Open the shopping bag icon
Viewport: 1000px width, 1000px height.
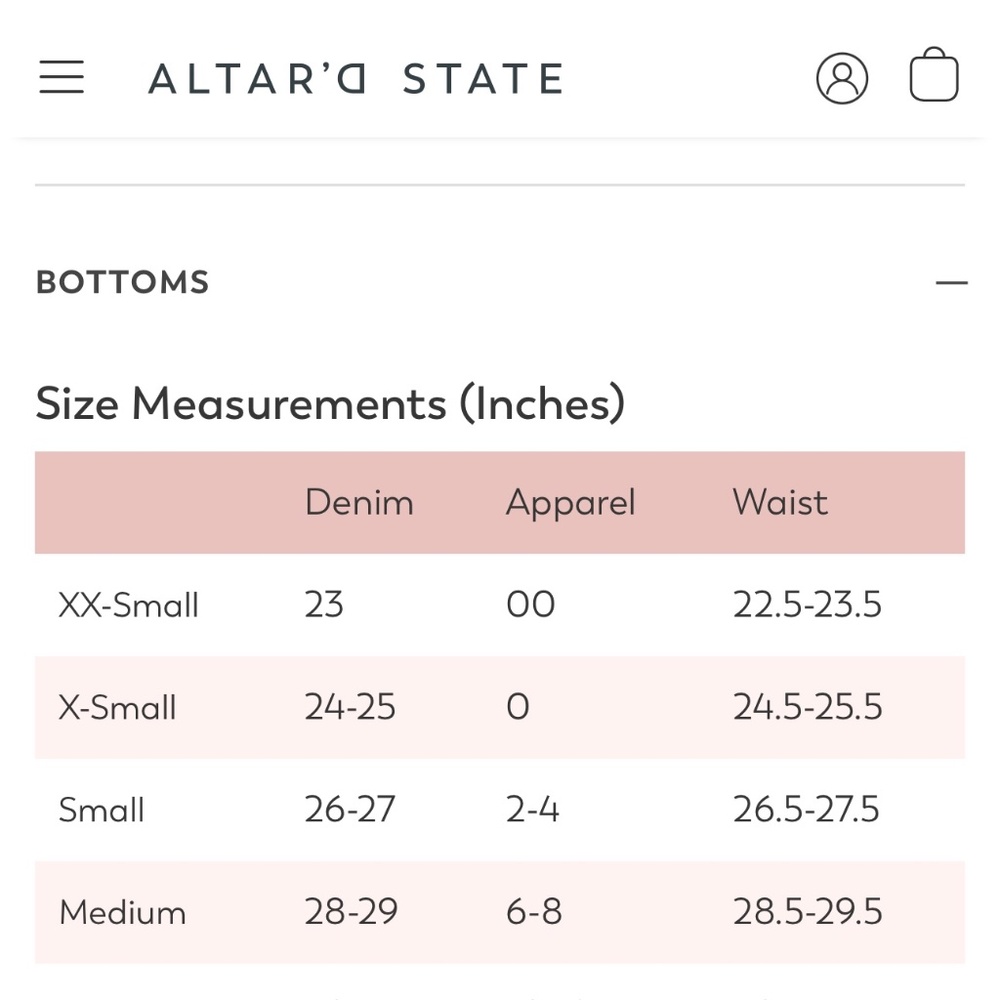(x=934, y=75)
